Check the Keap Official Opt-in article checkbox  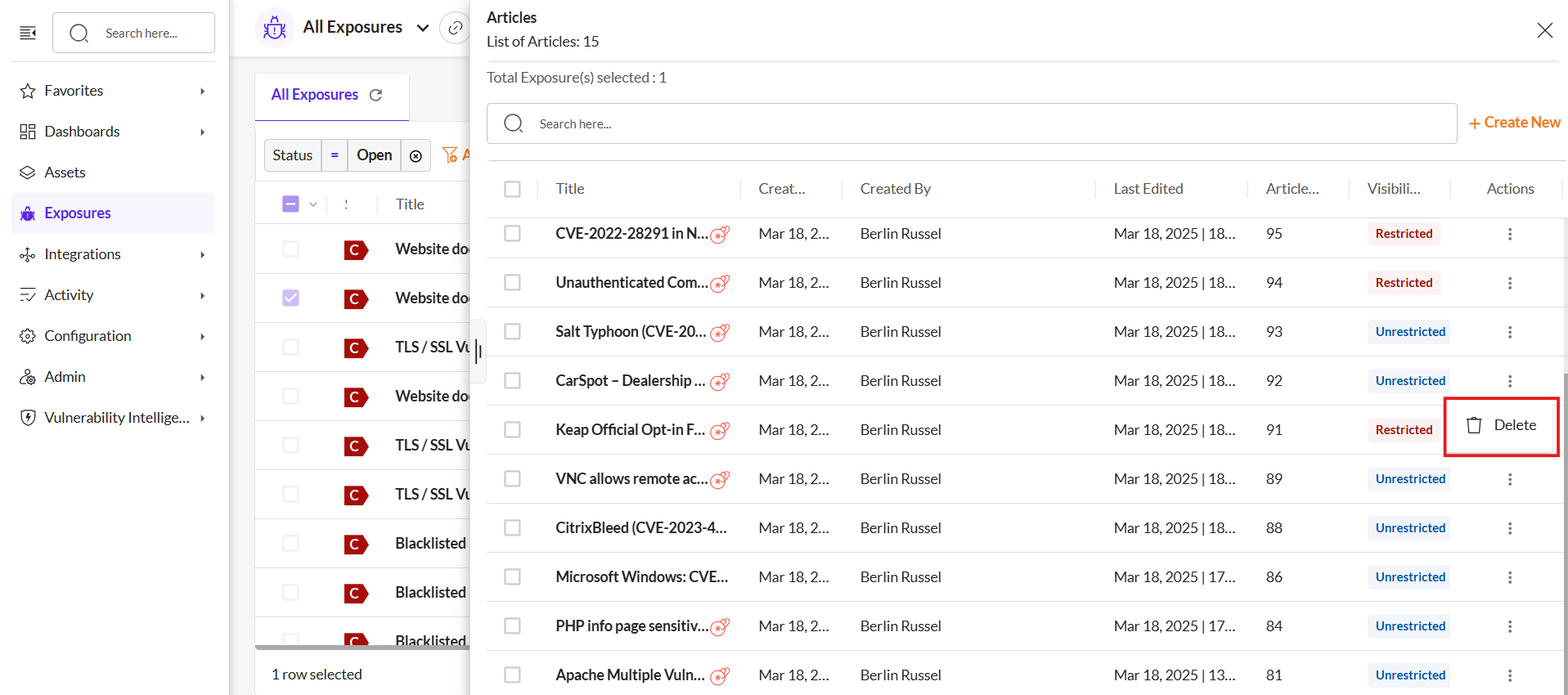pyautogui.click(x=512, y=430)
